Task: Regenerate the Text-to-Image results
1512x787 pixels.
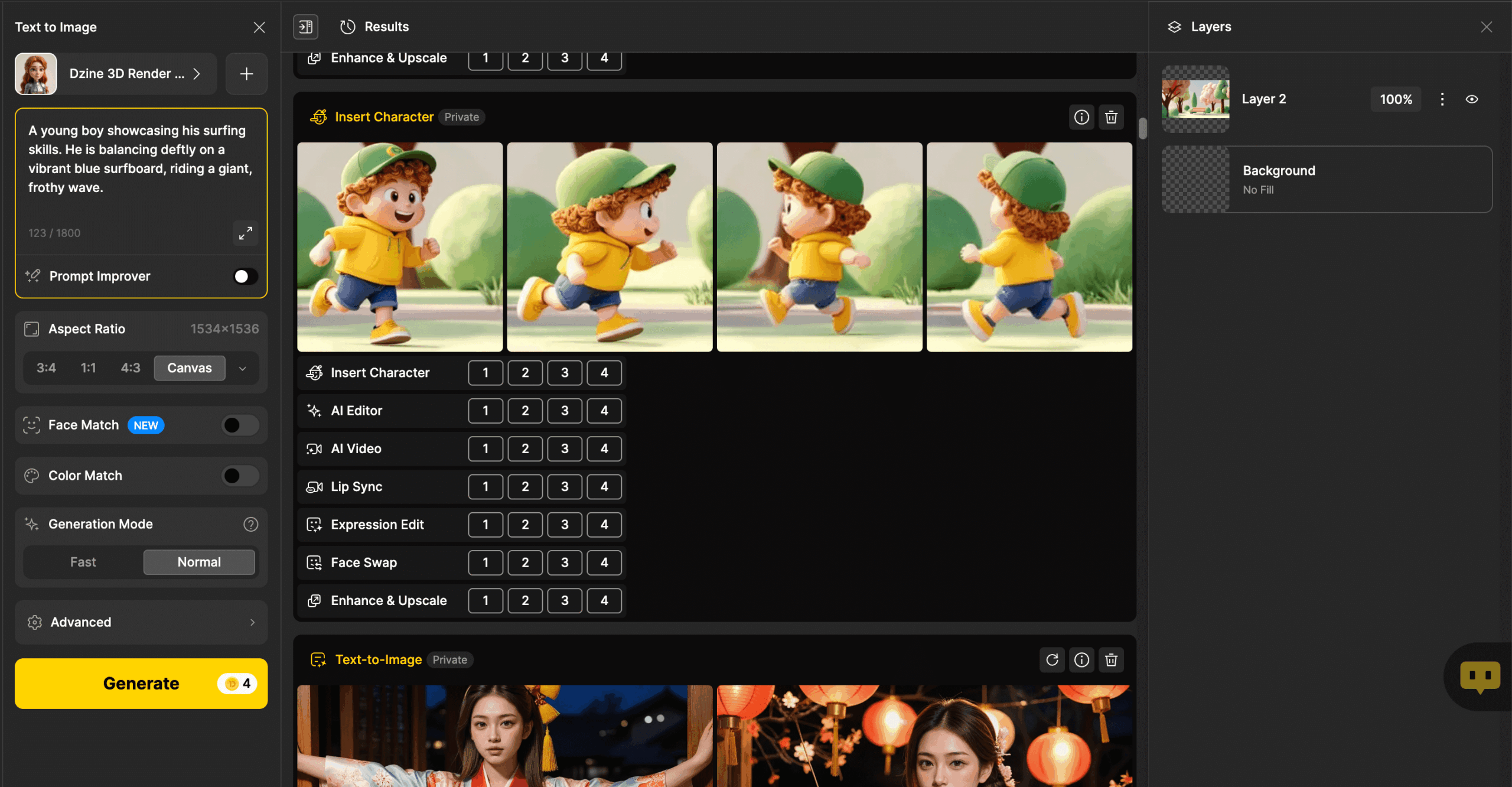Action: pyautogui.click(x=1052, y=659)
